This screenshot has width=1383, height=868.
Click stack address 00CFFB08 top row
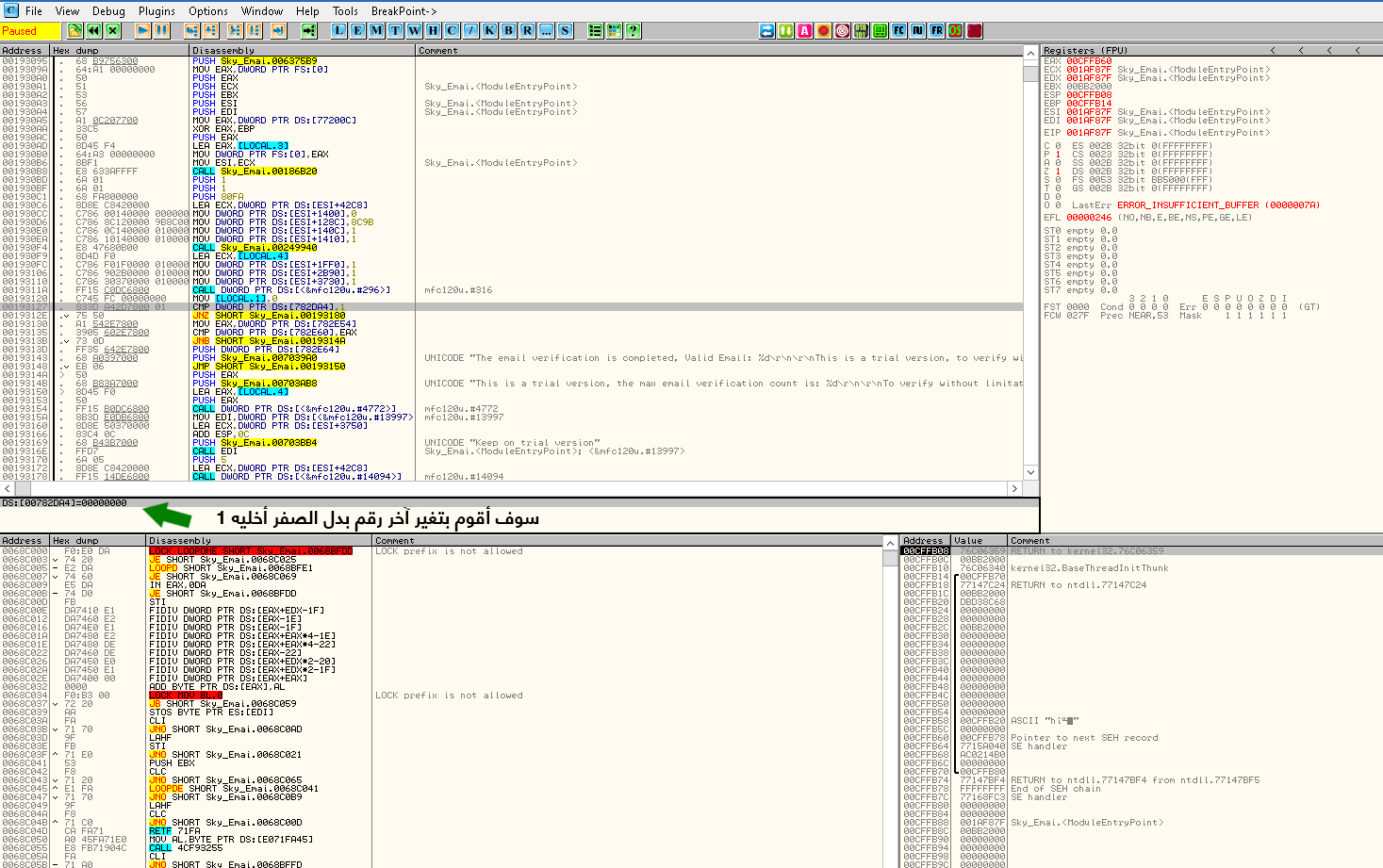tap(926, 551)
